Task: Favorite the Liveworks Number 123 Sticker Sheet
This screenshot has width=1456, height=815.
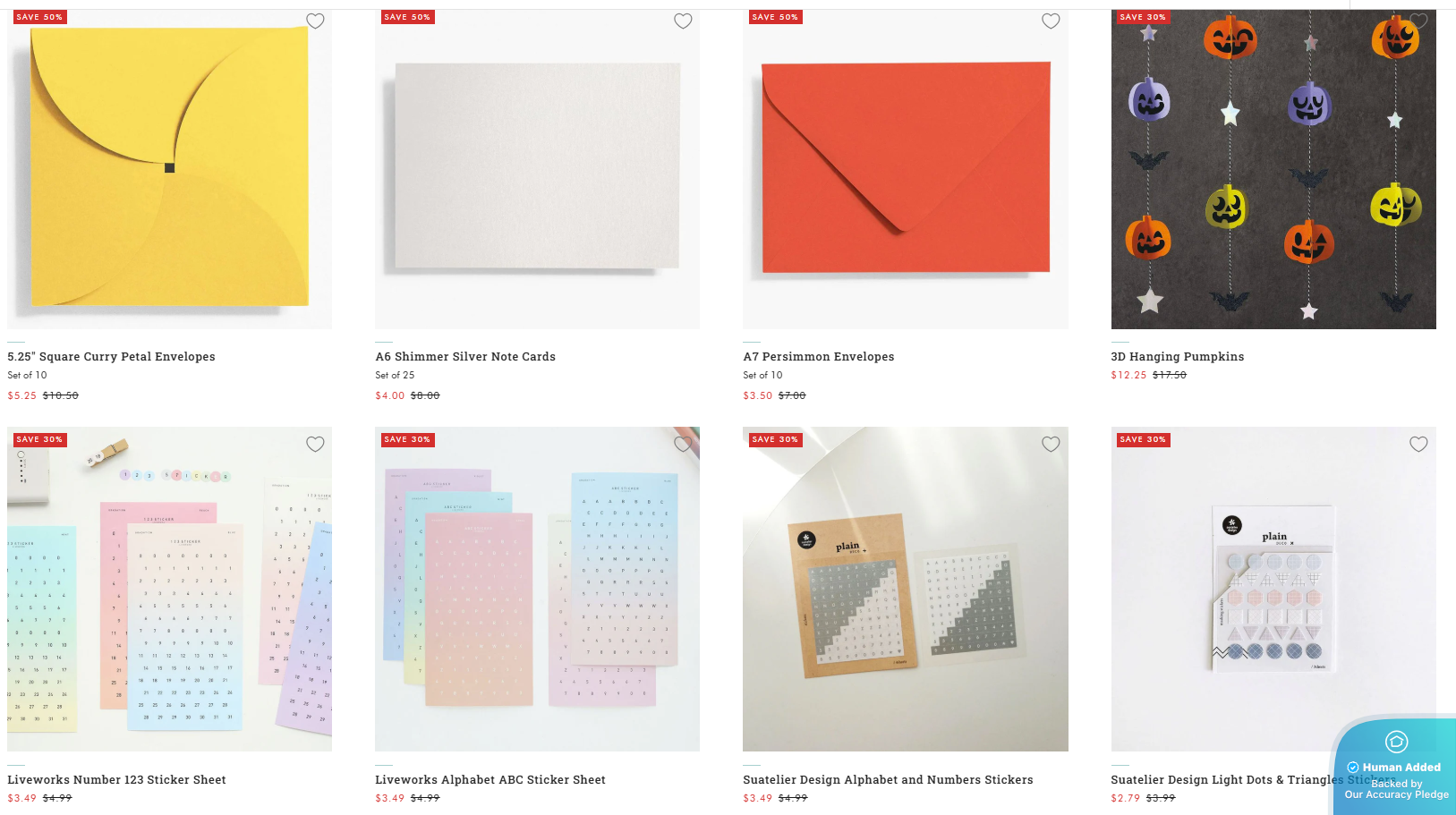Action: point(315,445)
